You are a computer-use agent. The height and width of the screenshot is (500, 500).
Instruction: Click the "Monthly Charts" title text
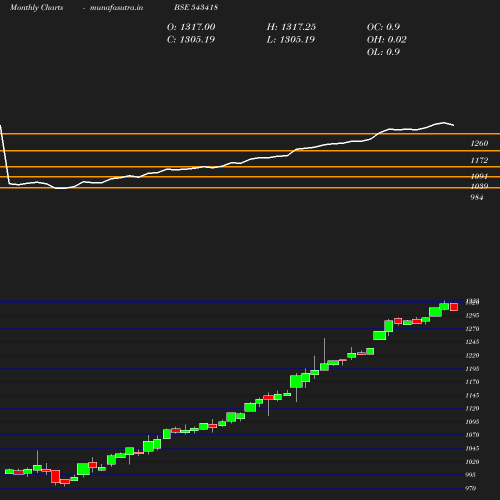[x=37, y=7]
